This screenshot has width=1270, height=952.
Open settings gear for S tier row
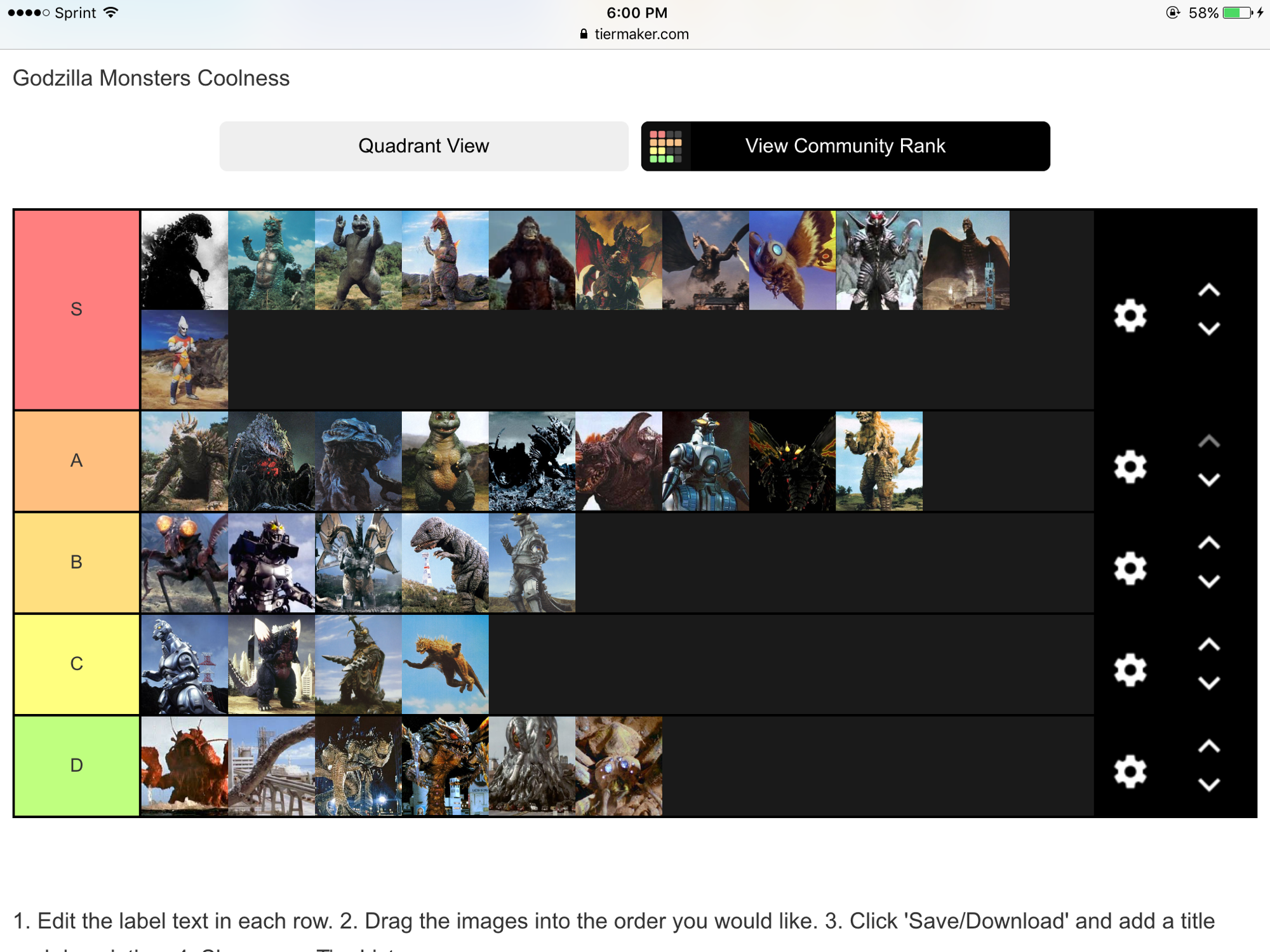(x=1130, y=315)
